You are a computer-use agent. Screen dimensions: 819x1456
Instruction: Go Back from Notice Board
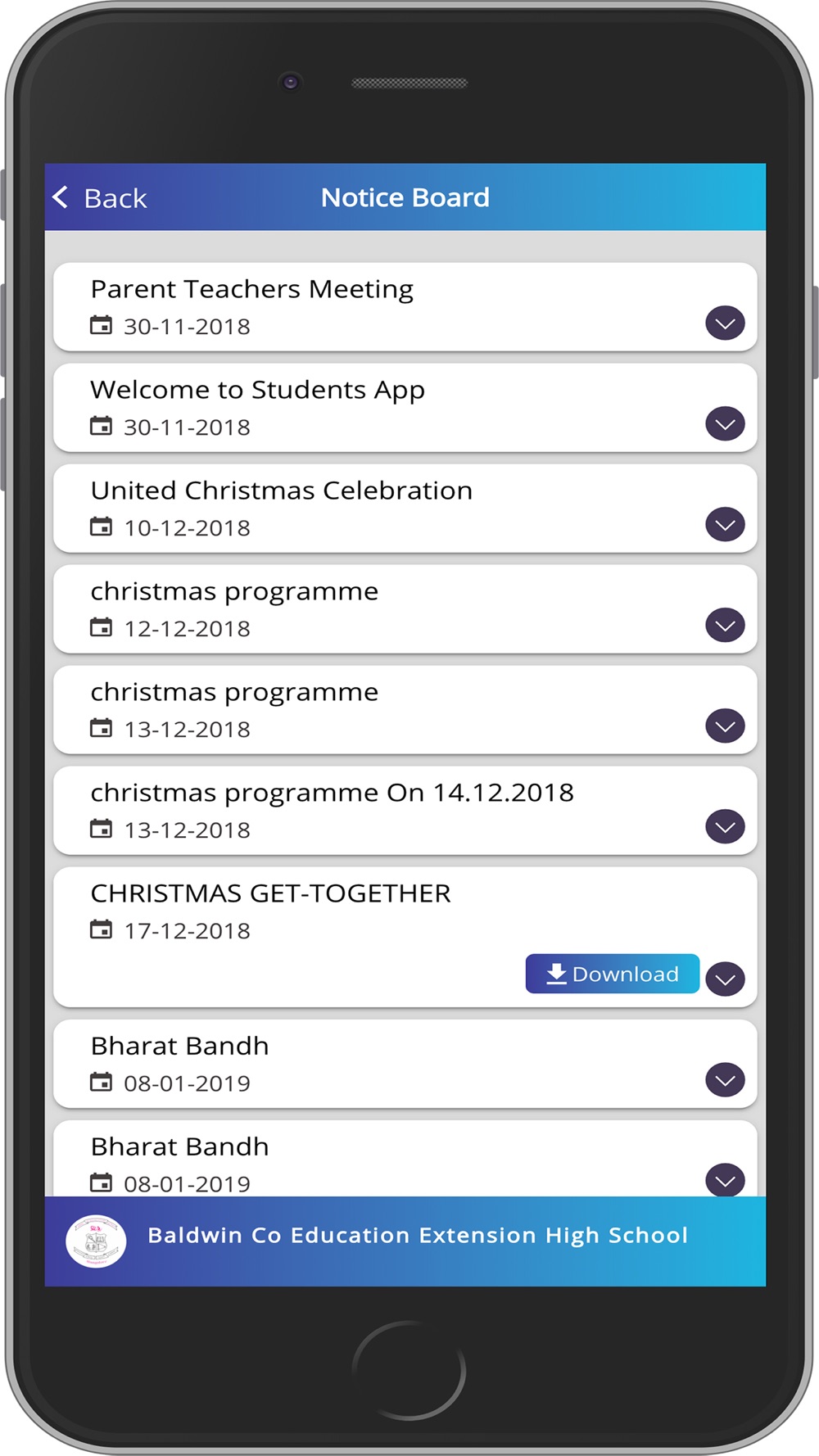[99, 197]
